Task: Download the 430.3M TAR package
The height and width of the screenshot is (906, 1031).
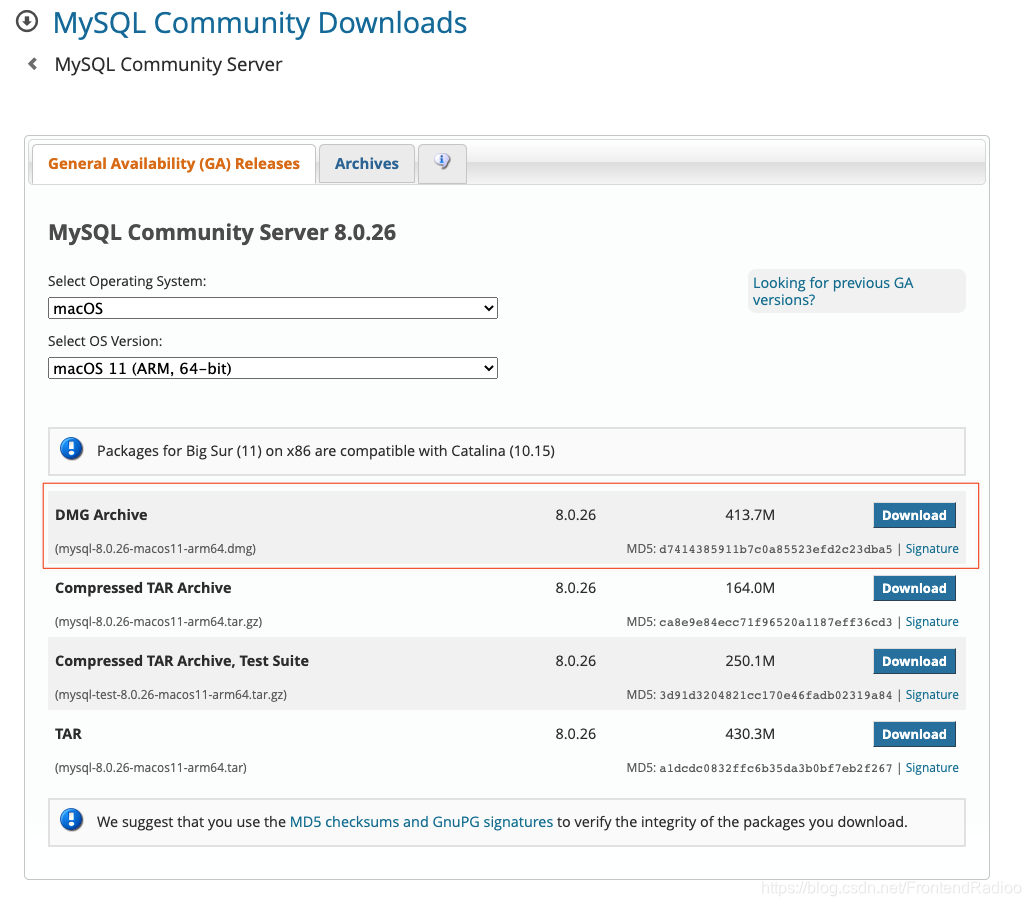Action: point(914,734)
